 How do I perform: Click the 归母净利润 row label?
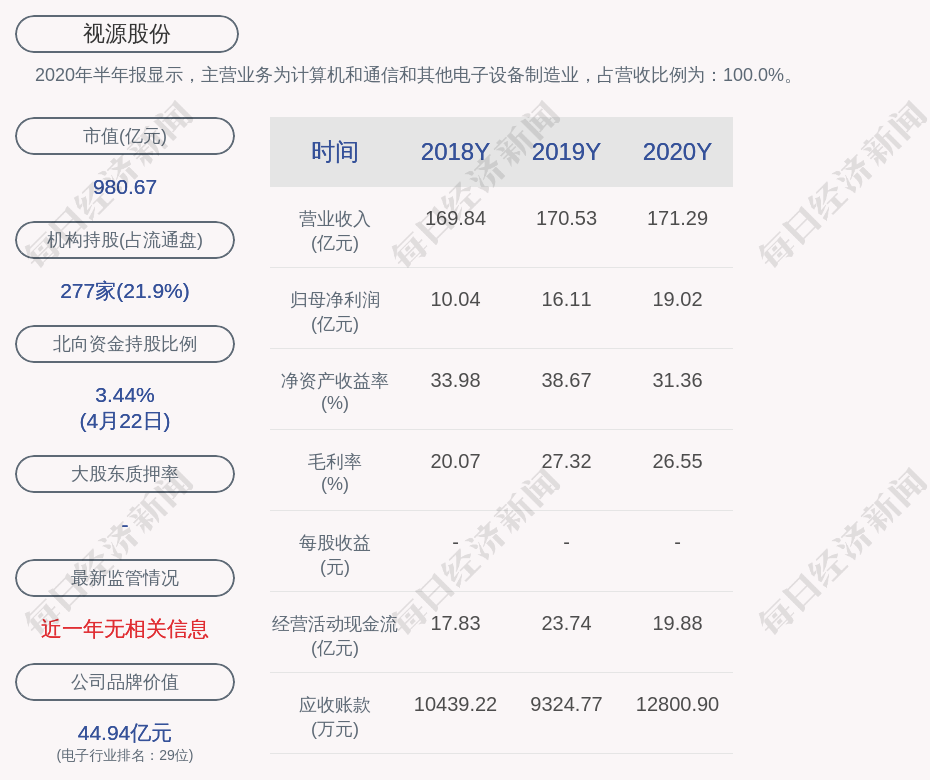point(335,312)
